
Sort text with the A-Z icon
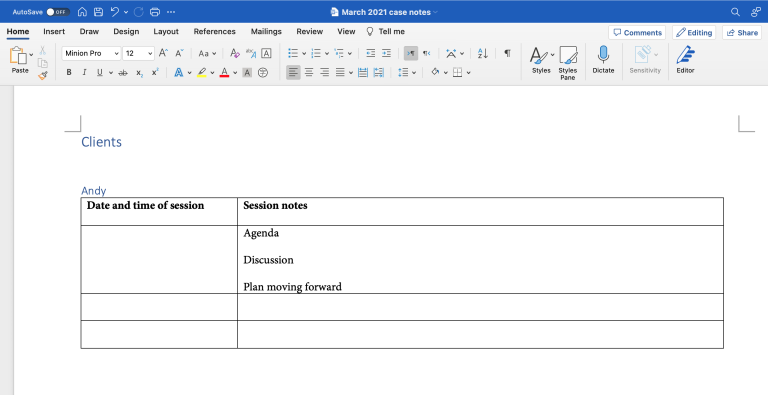[x=482, y=53]
